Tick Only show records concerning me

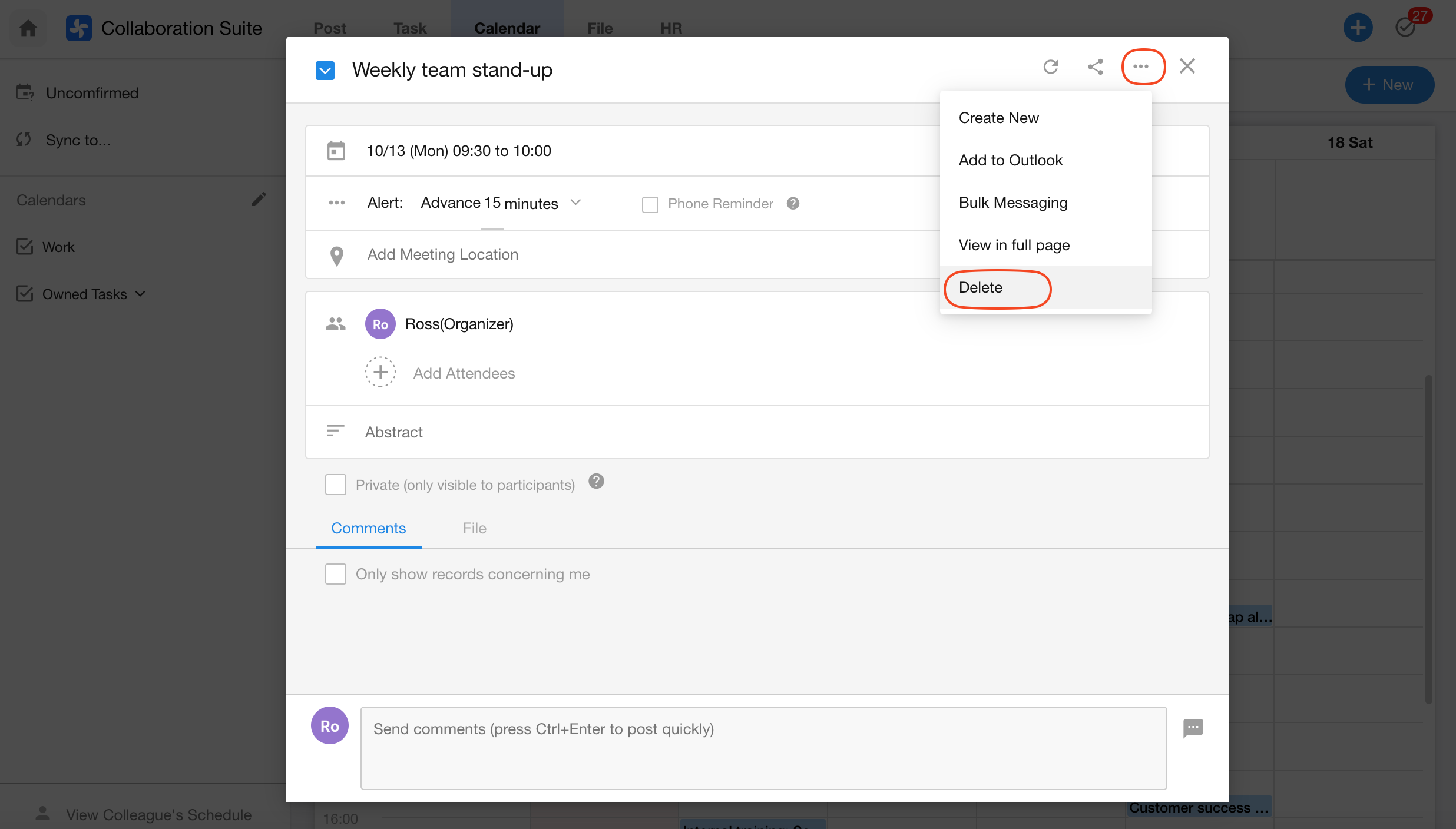(x=336, y=573)
